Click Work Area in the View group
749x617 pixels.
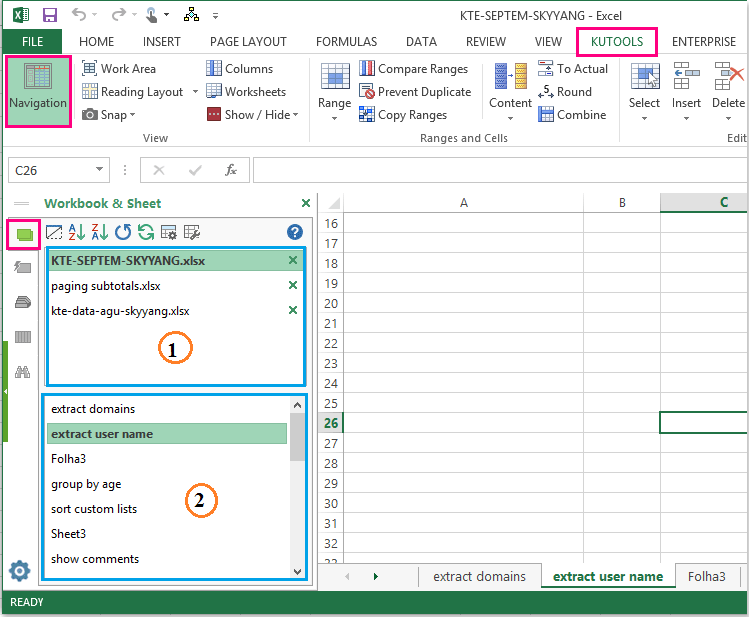point(119,69)
